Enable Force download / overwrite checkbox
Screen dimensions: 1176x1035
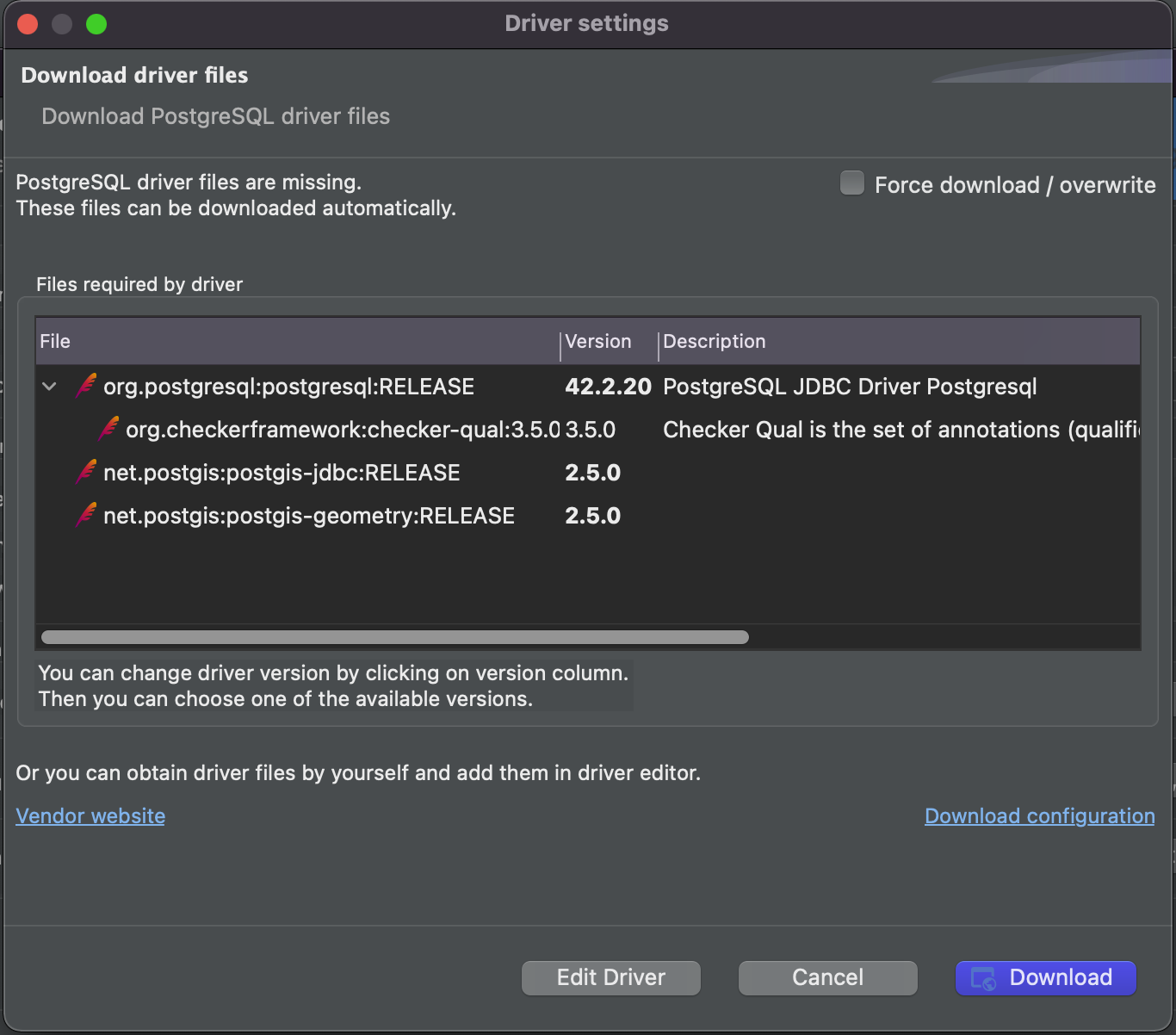pos(851,183)
